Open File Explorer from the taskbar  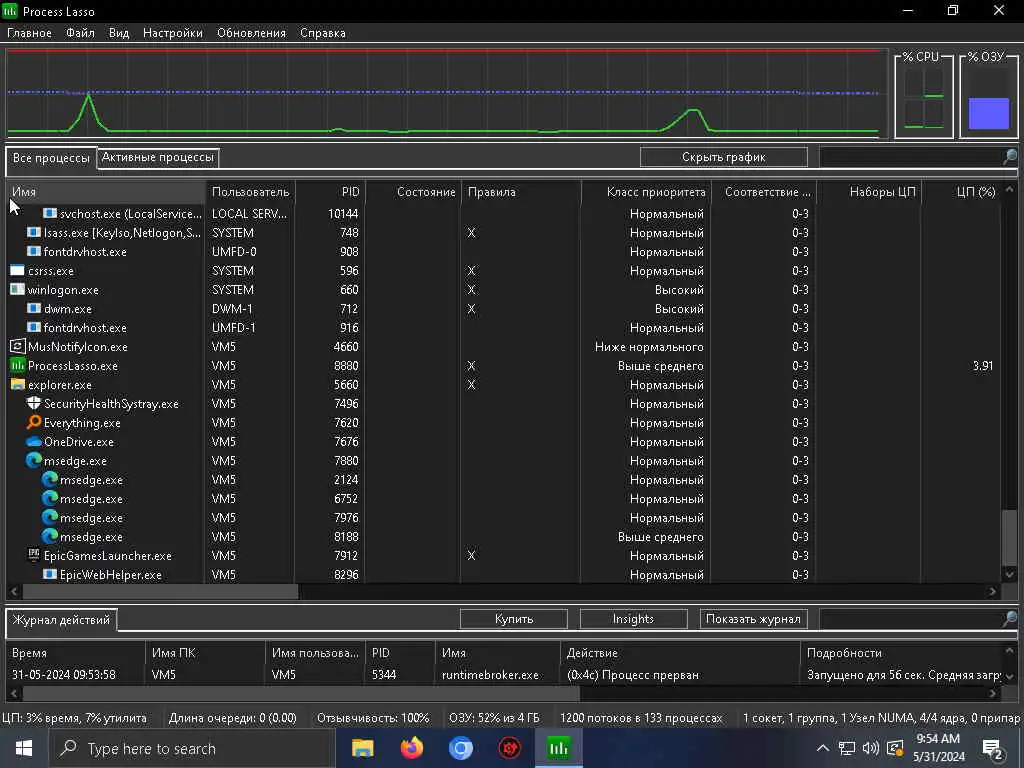[x=362, y=748]
